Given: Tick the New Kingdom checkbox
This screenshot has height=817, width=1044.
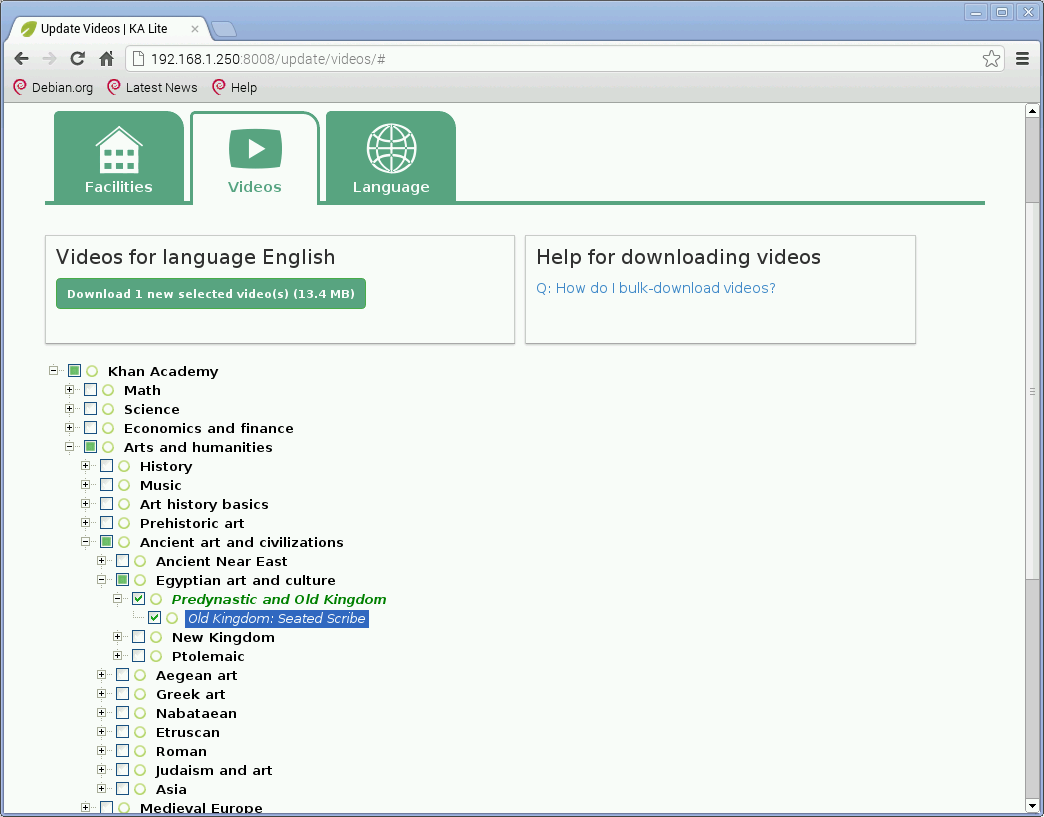Looking at the screenshot, I should tap(139, 637).
